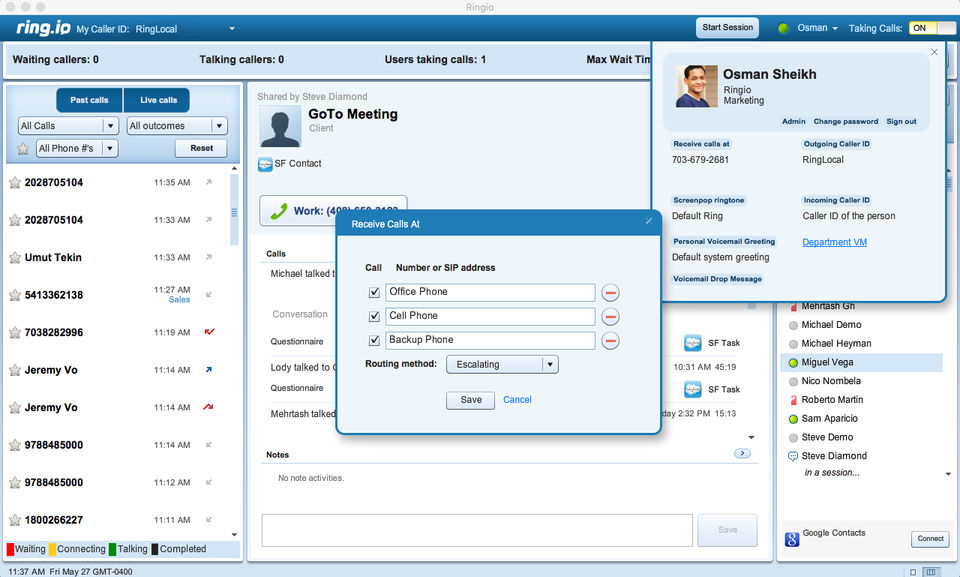Screen dimensions: 960x577
Task: Open the Department VM link
Action: [834, 243]
